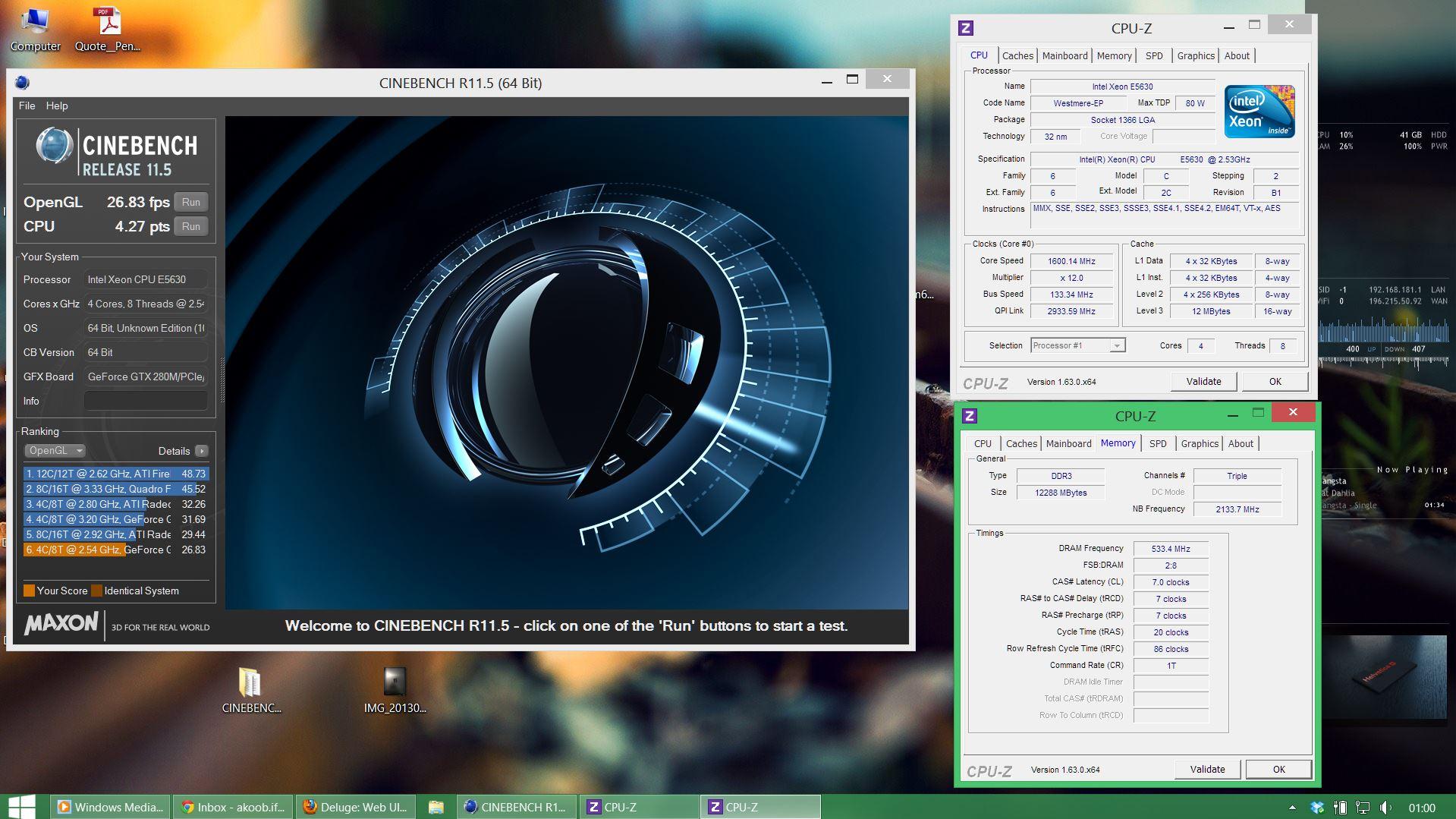Open the network tray icon
Image resolution: width=1456 pixels, height=819 pixels.
(1363, 808)
